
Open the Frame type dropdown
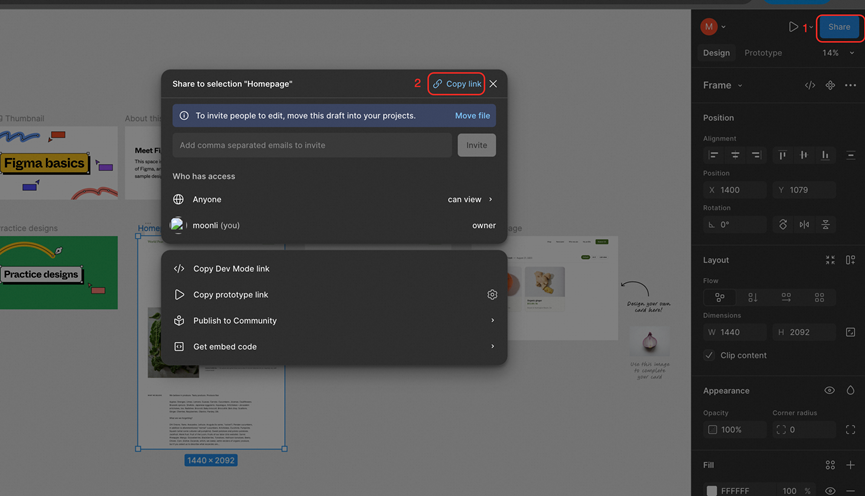point(723,86)
